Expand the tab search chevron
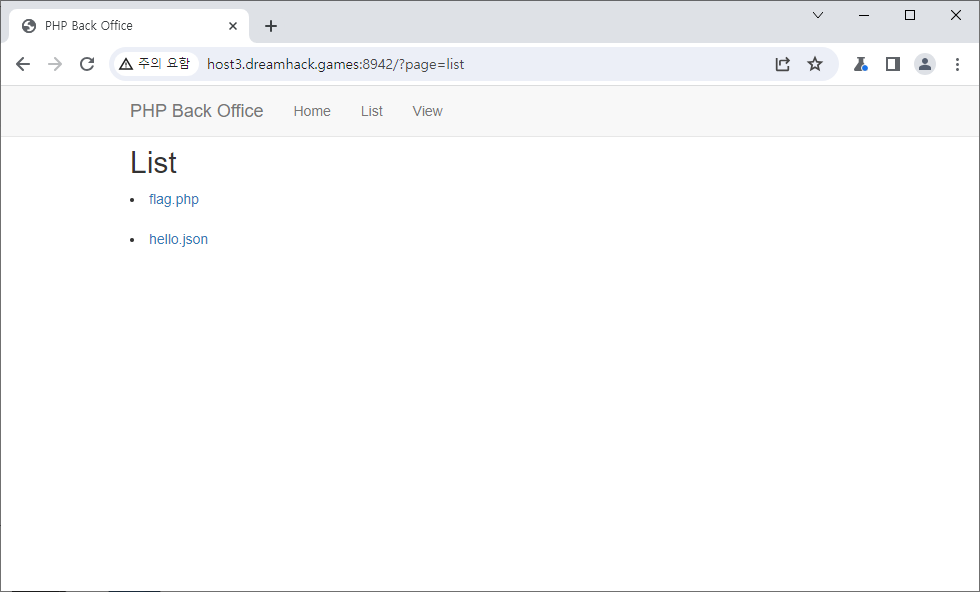 (818, 15)
